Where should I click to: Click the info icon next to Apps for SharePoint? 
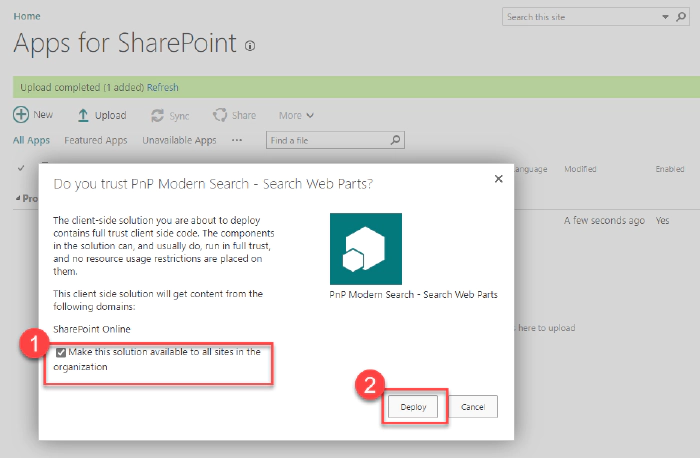(250, 46)
